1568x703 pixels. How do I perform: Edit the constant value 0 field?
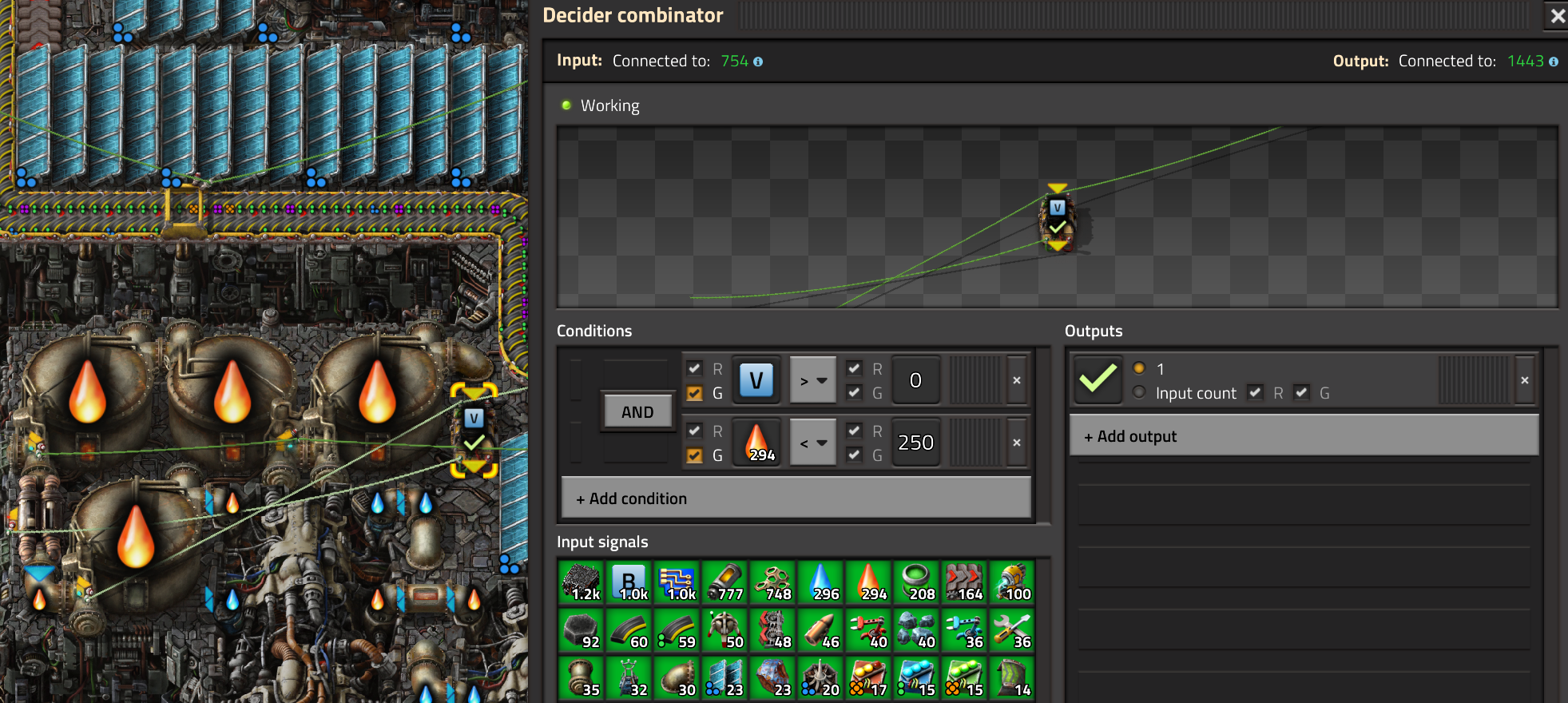tap(915, 380)
